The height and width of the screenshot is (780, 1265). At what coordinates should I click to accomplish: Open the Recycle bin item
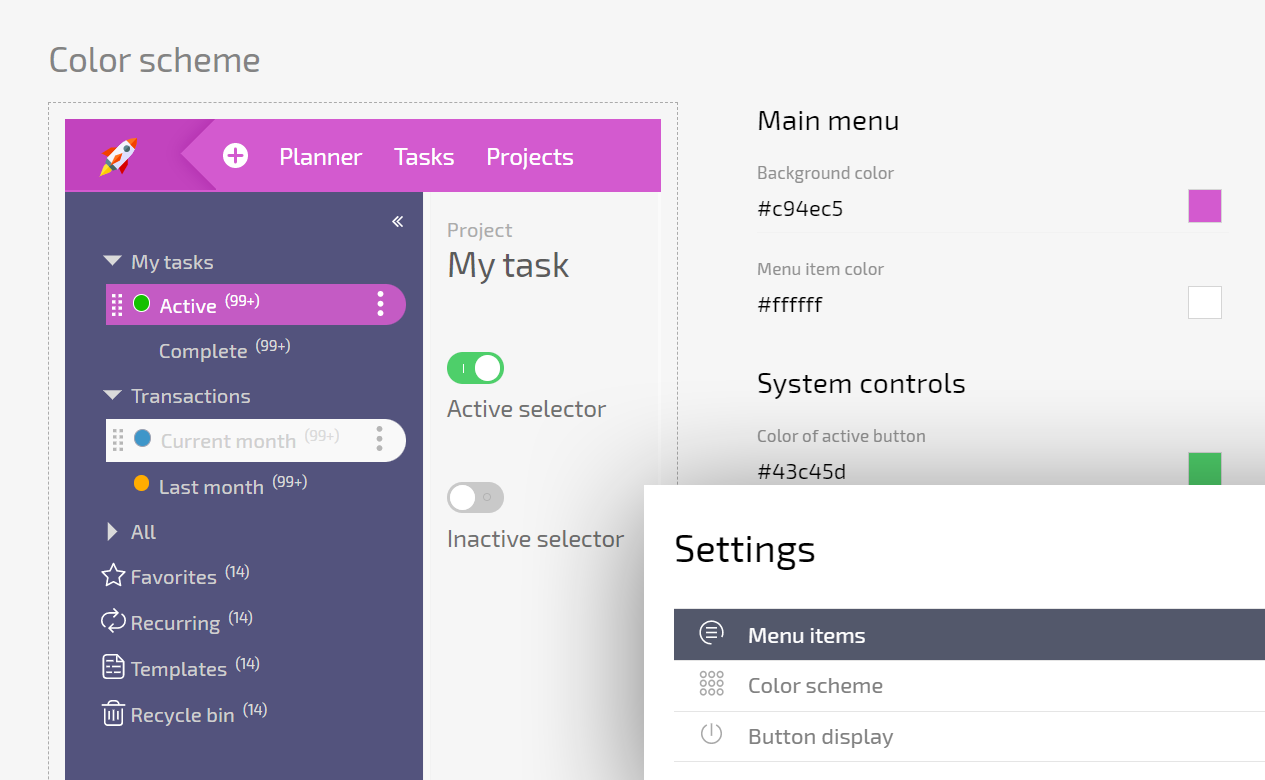coord(182,715)
